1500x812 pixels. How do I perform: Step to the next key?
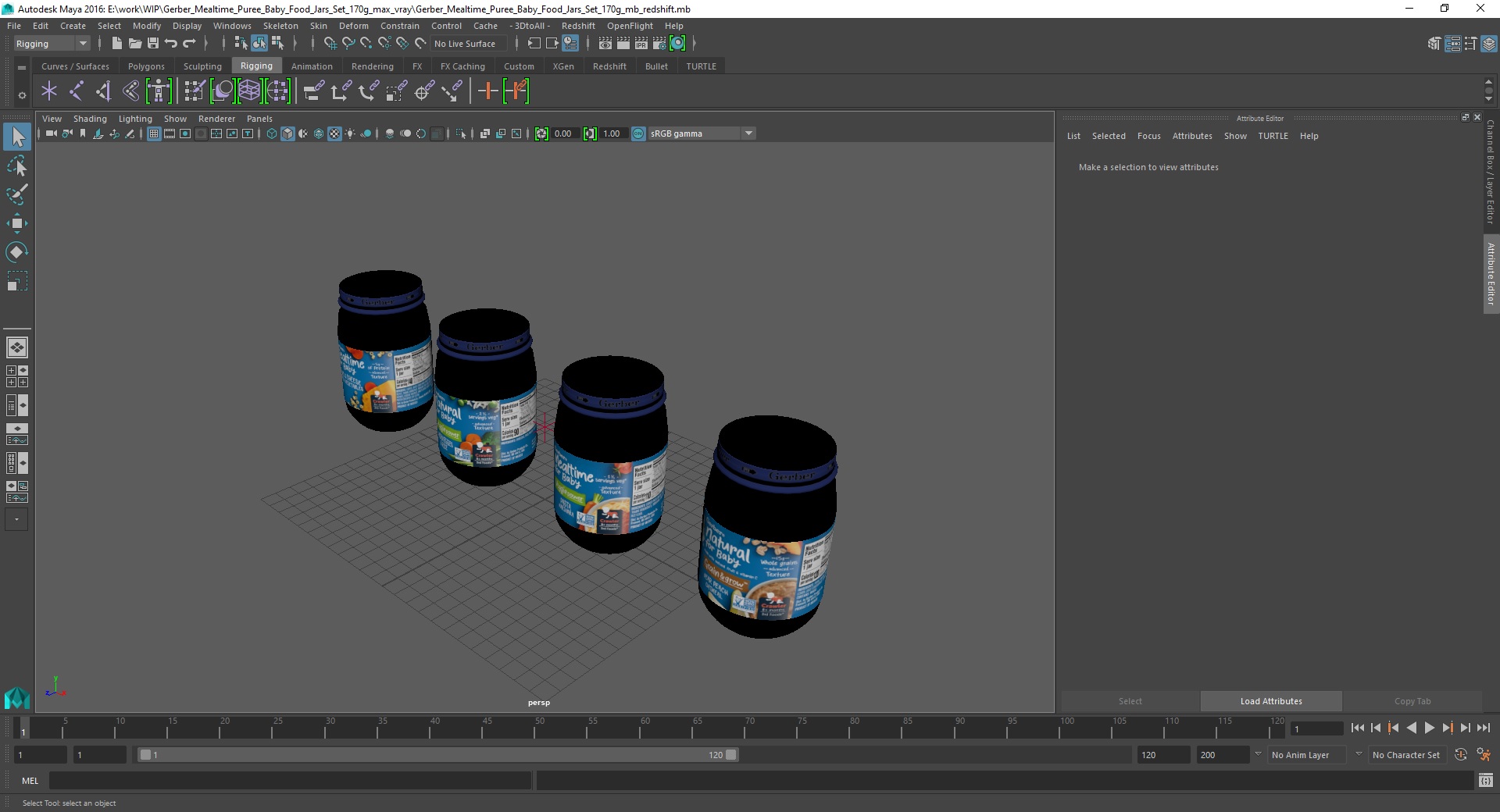coord(1447,728)
